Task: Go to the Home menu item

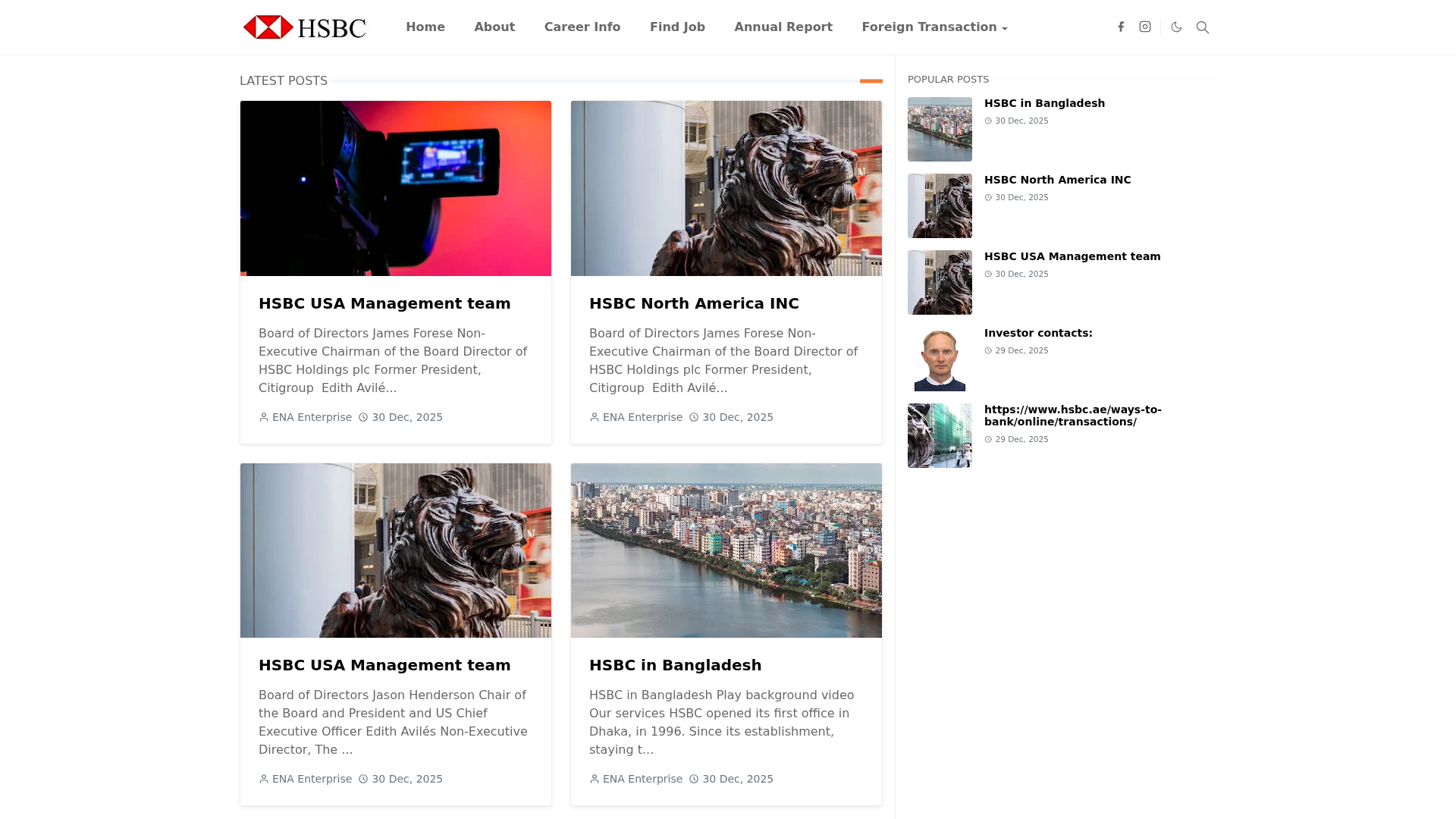Action: pyautogui.click(x=425, y=27)
